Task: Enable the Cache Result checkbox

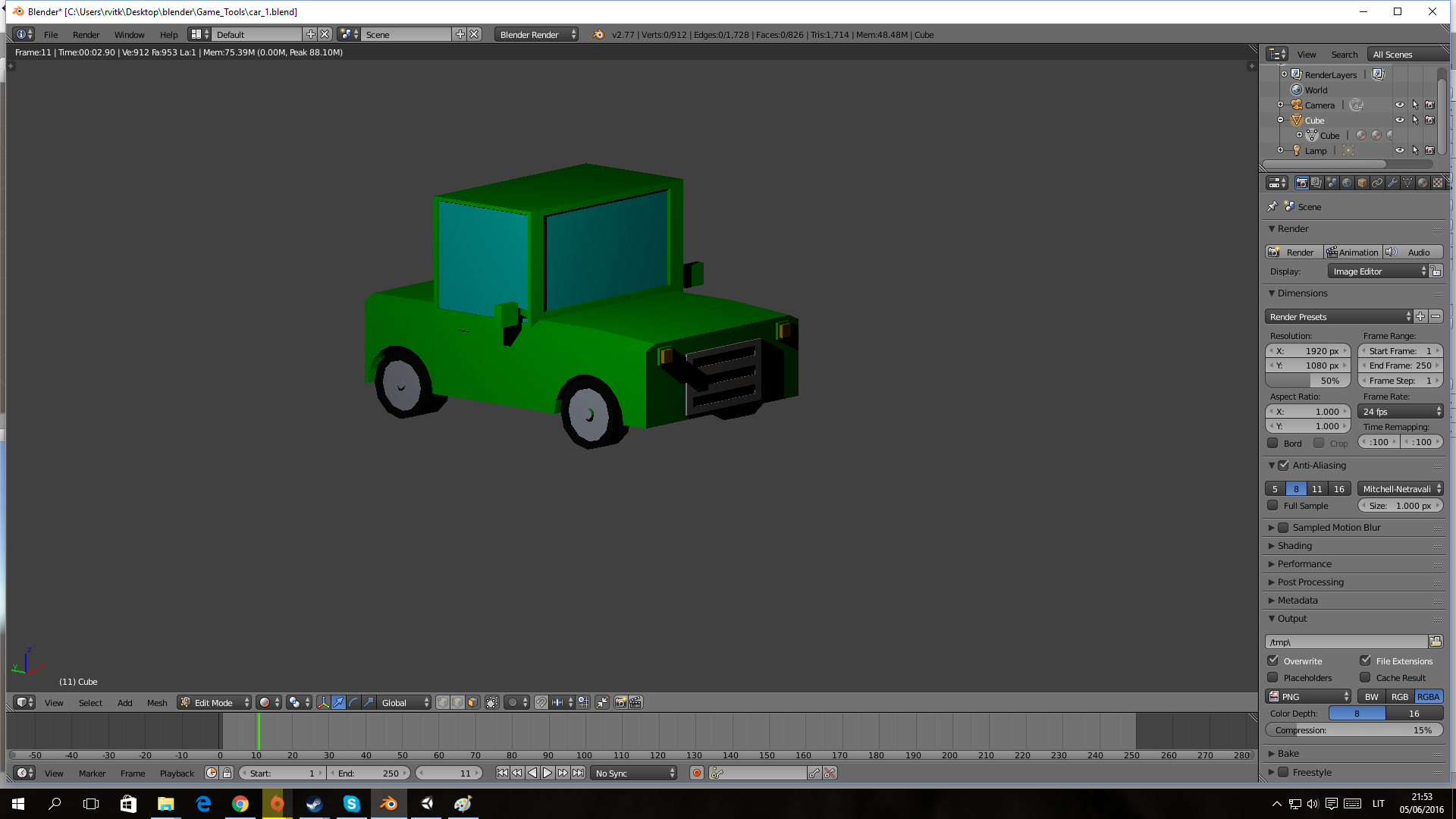Action: pos(1365,677)
